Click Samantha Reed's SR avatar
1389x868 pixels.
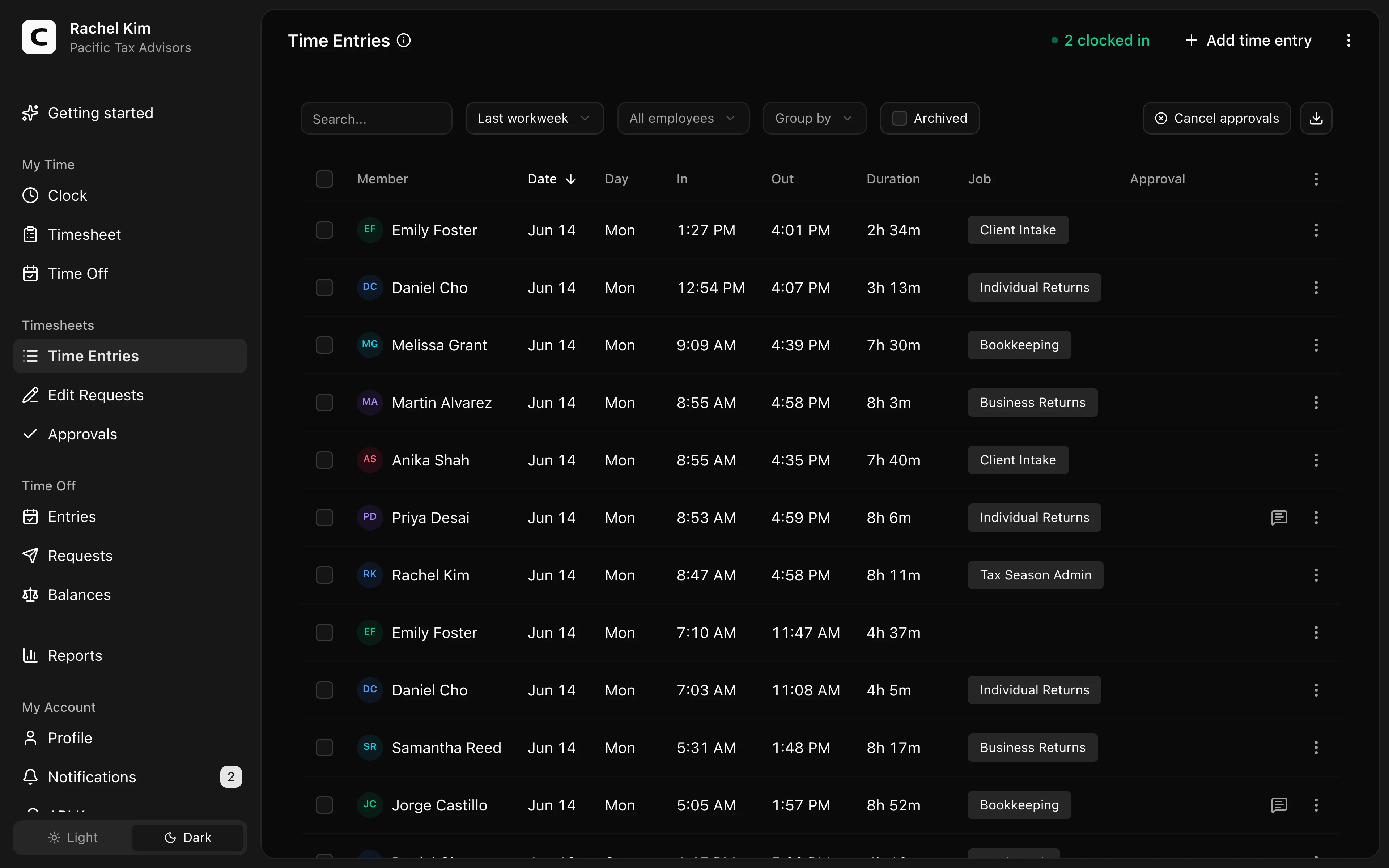pyautogui.click(x=370, y=747)
